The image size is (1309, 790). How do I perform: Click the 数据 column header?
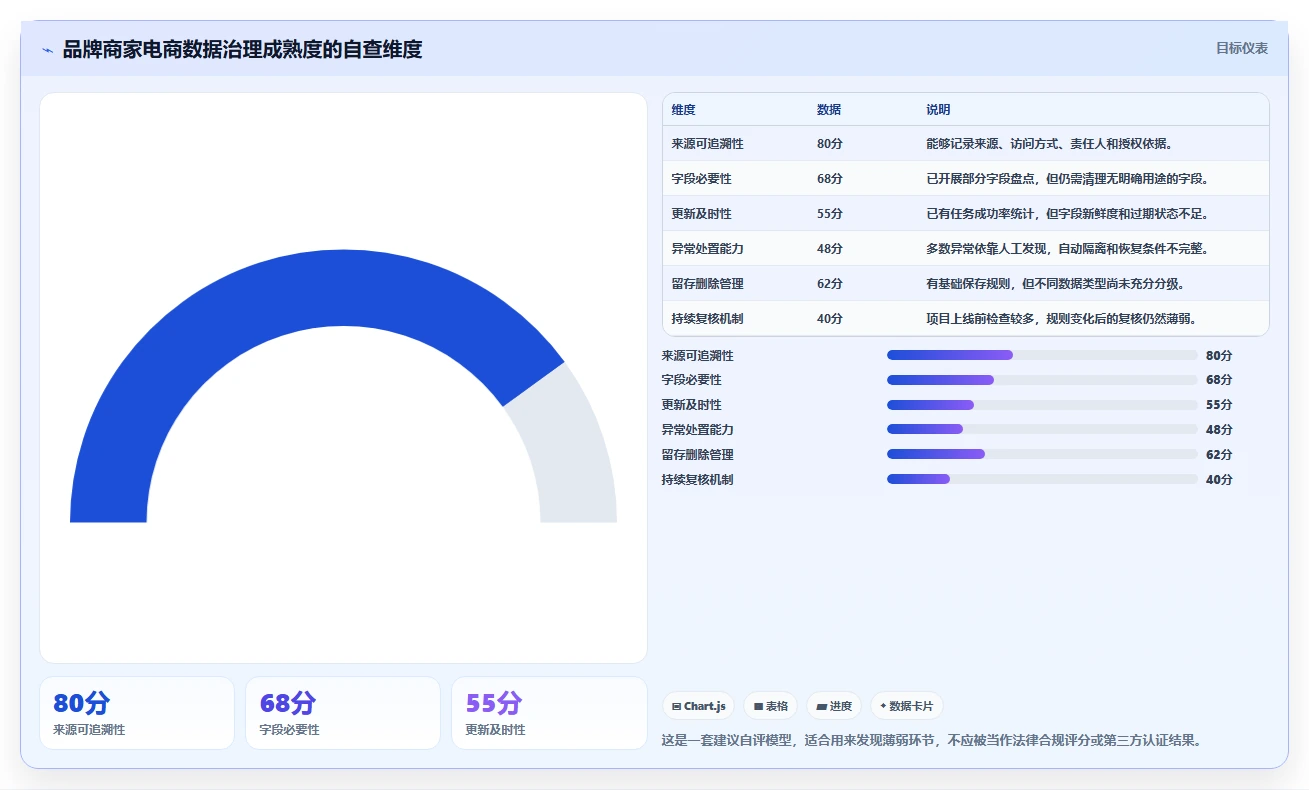click(x=829, y=110)
